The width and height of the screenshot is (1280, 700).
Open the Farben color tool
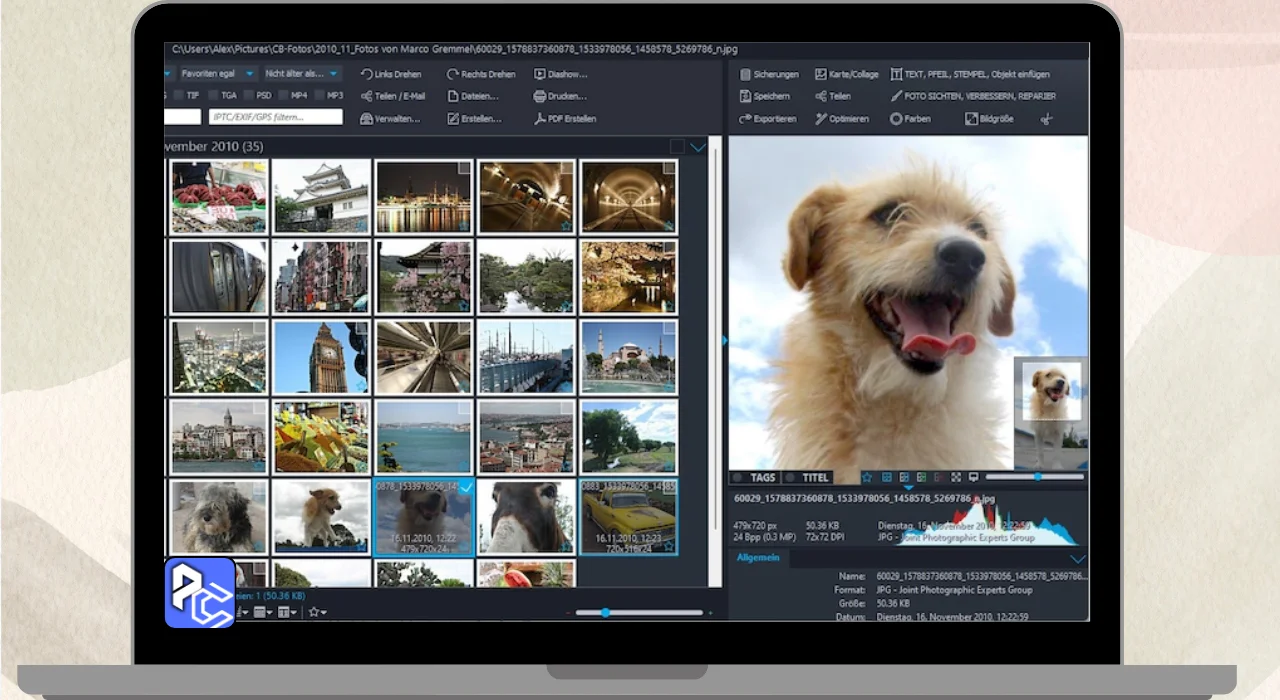click(910, 118)
